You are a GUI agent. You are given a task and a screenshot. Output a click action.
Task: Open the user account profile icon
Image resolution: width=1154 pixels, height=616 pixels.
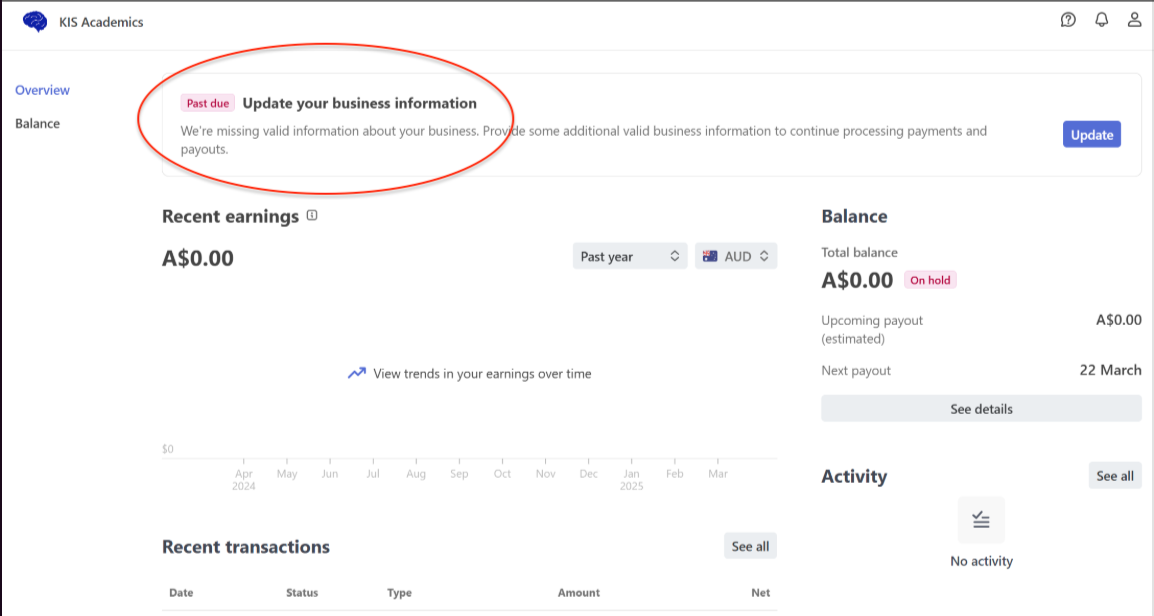1134,20
